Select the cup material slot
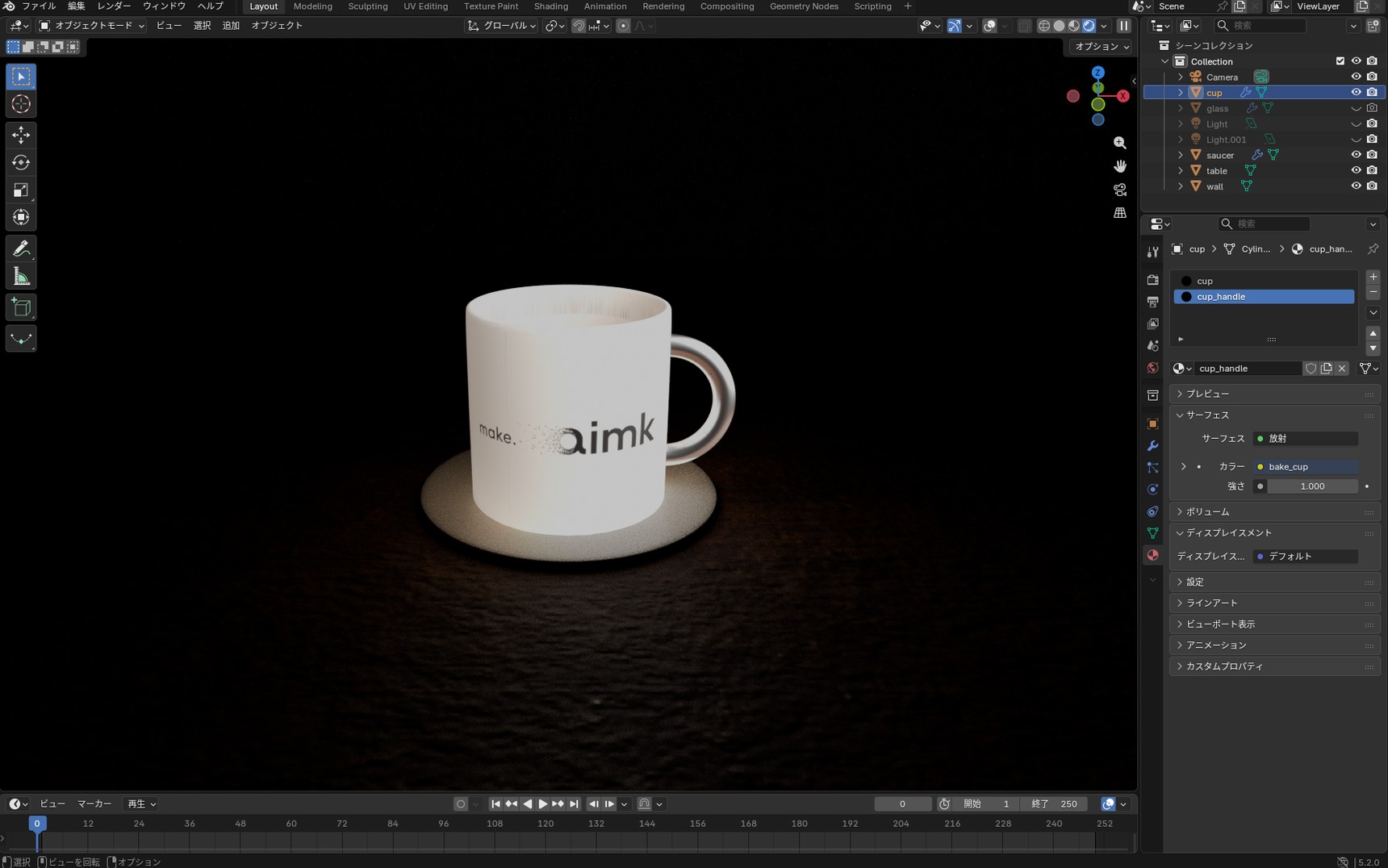This screenshot has width=1388, height=868. (1264, 281)
